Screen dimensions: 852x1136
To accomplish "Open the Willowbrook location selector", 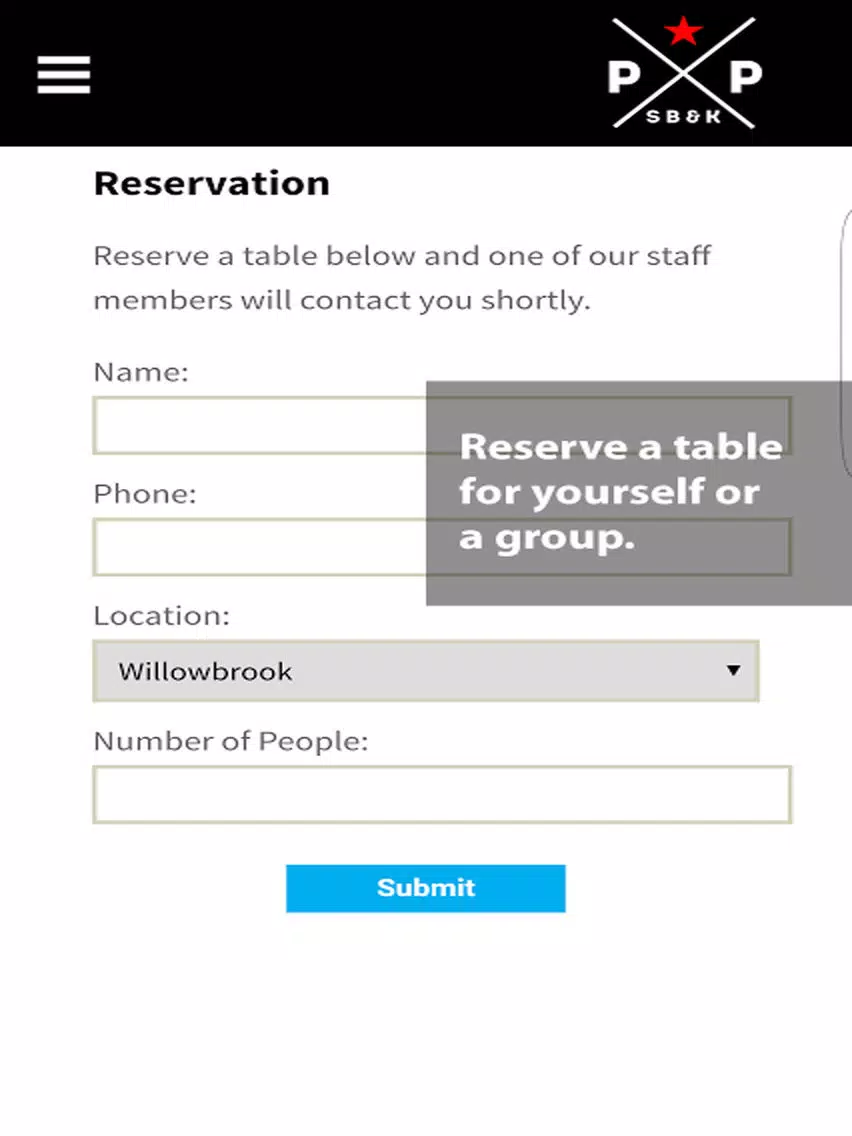I will 426,671.
